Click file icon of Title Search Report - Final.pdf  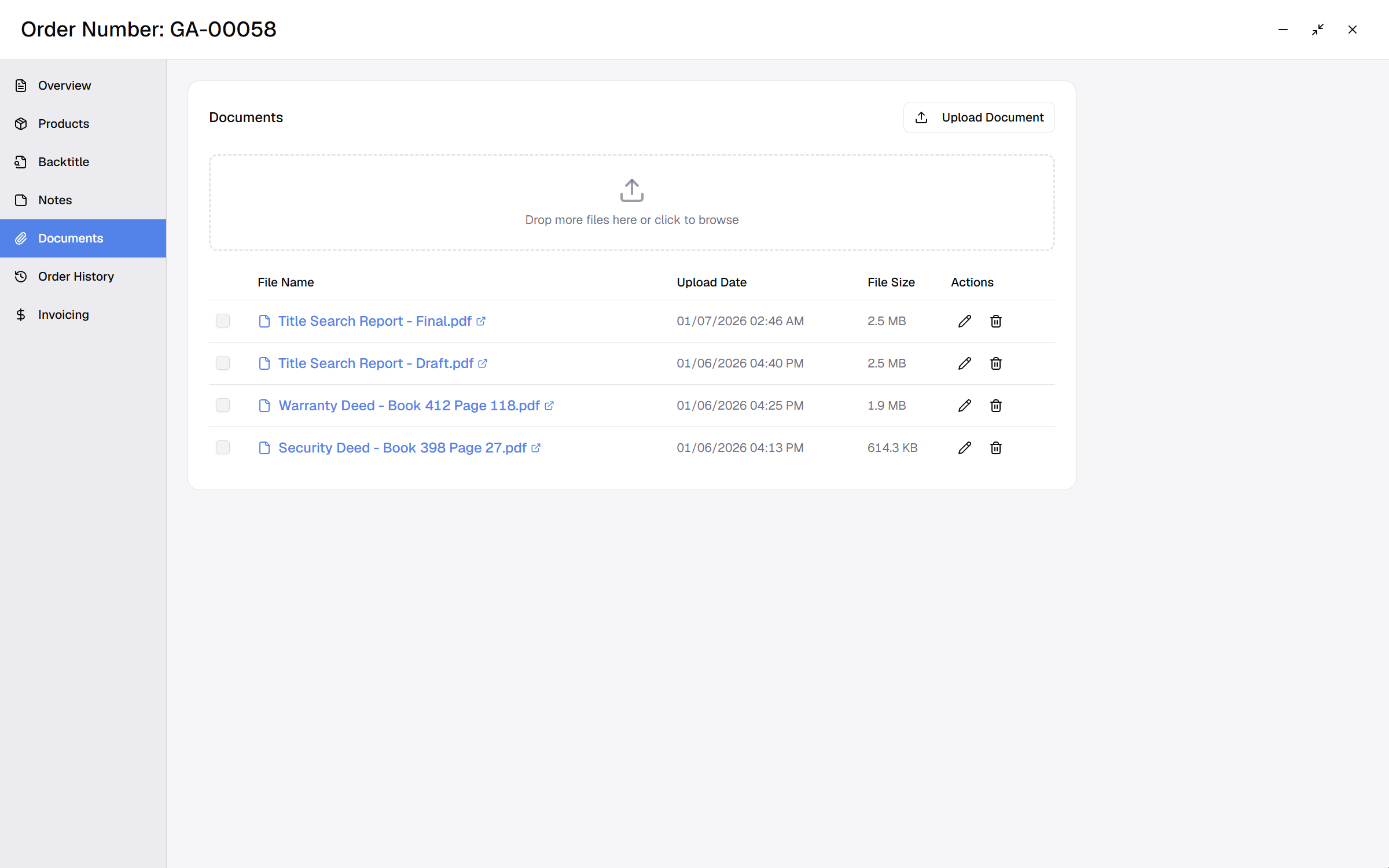click(x=264, y=321)
